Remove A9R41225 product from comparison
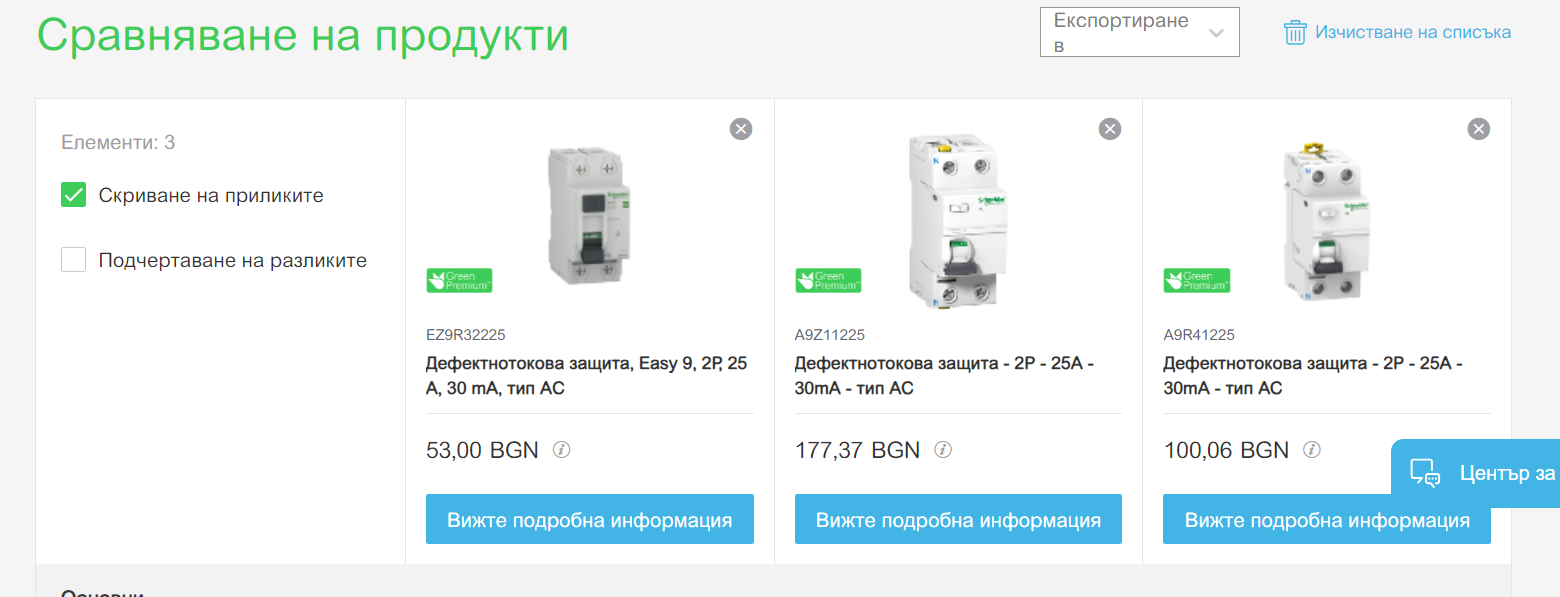This screenshot has height=597, width=1560. [1478, 129]
